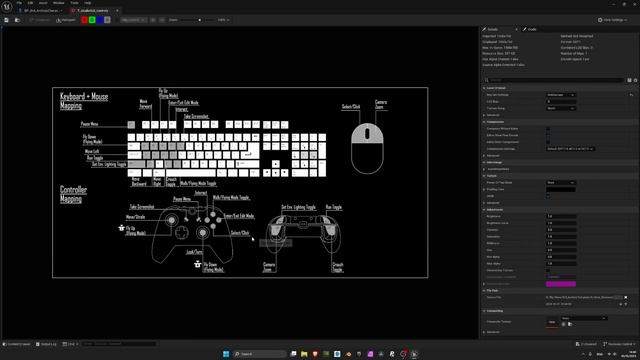Expand the AssetImportData row
This screenshot has width=640, height=360.
tap(484, 169)
